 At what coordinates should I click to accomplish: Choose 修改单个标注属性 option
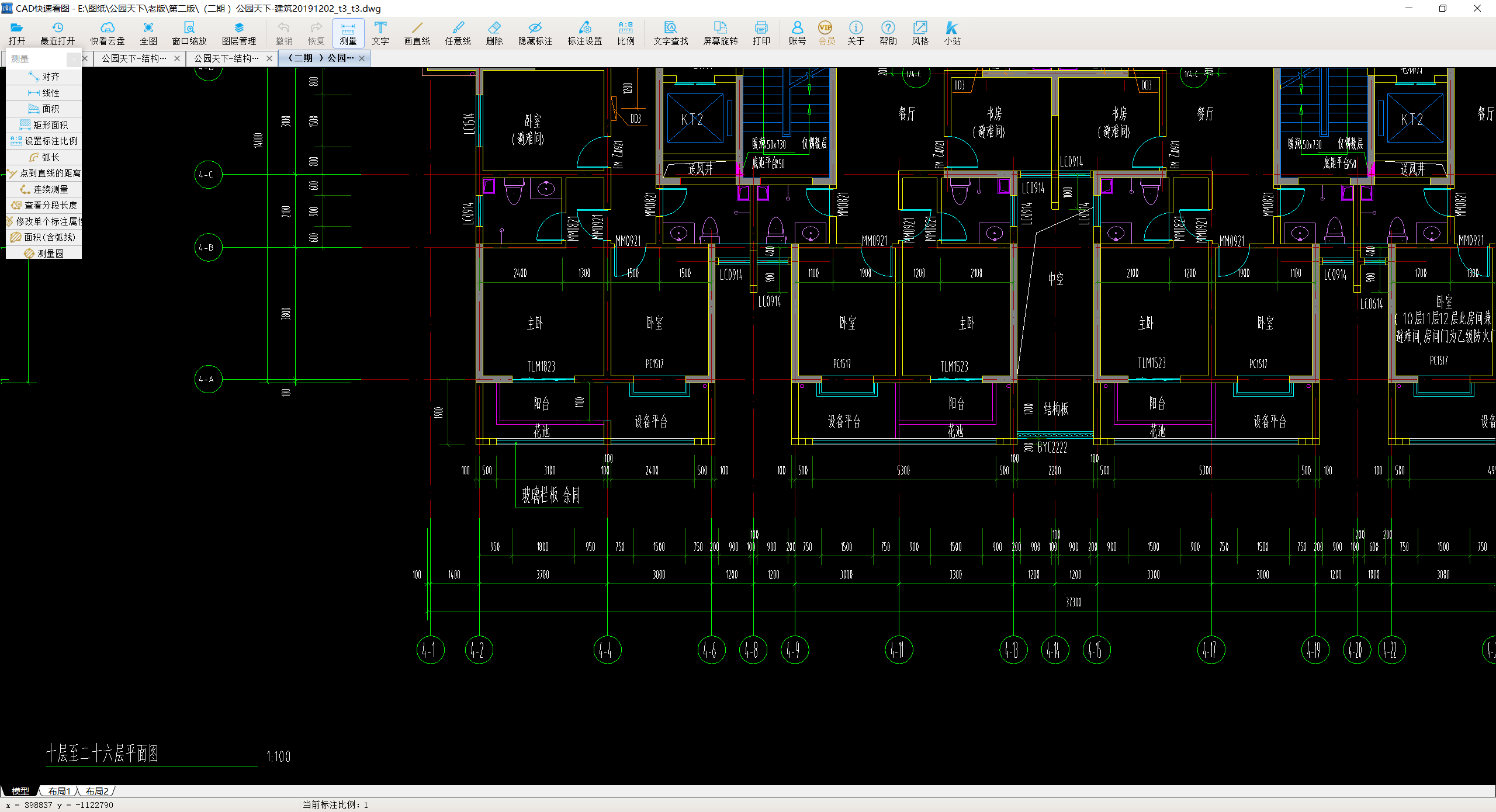pyautogui.click(x=44, y=221)
